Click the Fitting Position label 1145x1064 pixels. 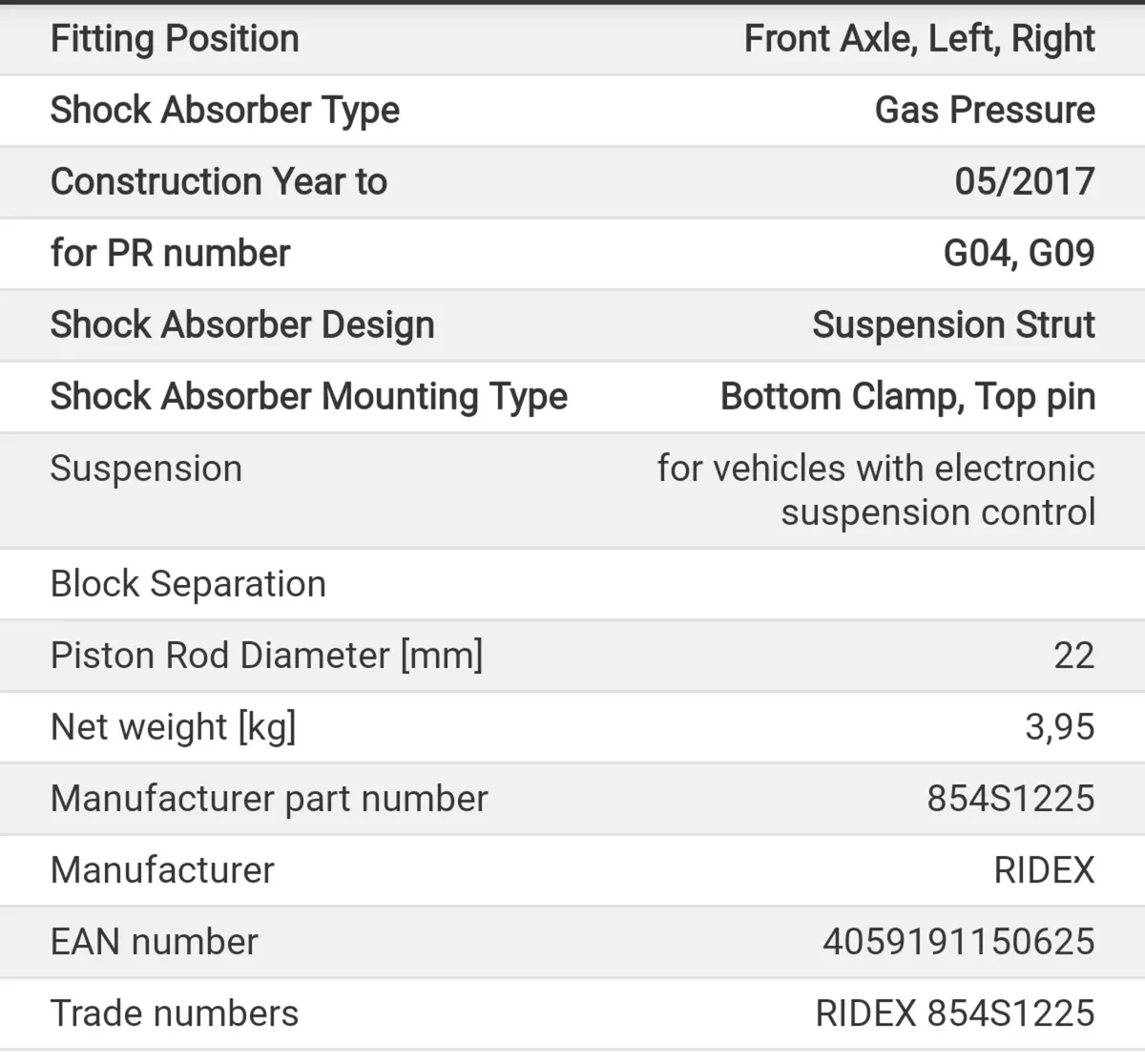pos(175,39)
